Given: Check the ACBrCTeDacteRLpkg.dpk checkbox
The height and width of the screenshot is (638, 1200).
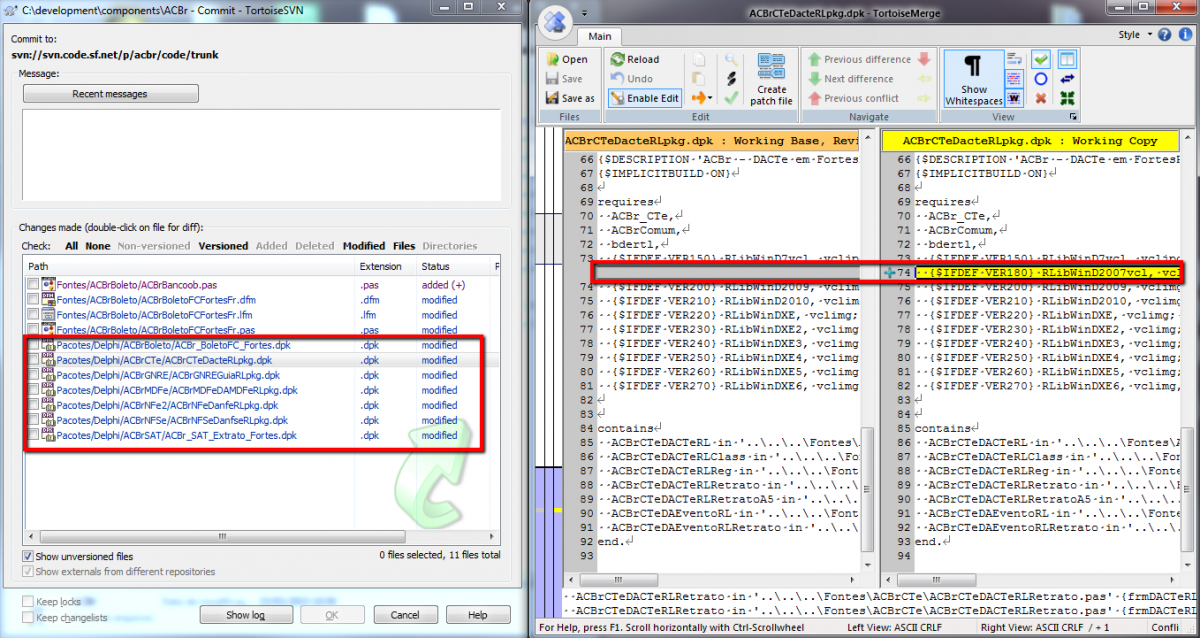Looking at the screenshot, I should tap(33, 360).
